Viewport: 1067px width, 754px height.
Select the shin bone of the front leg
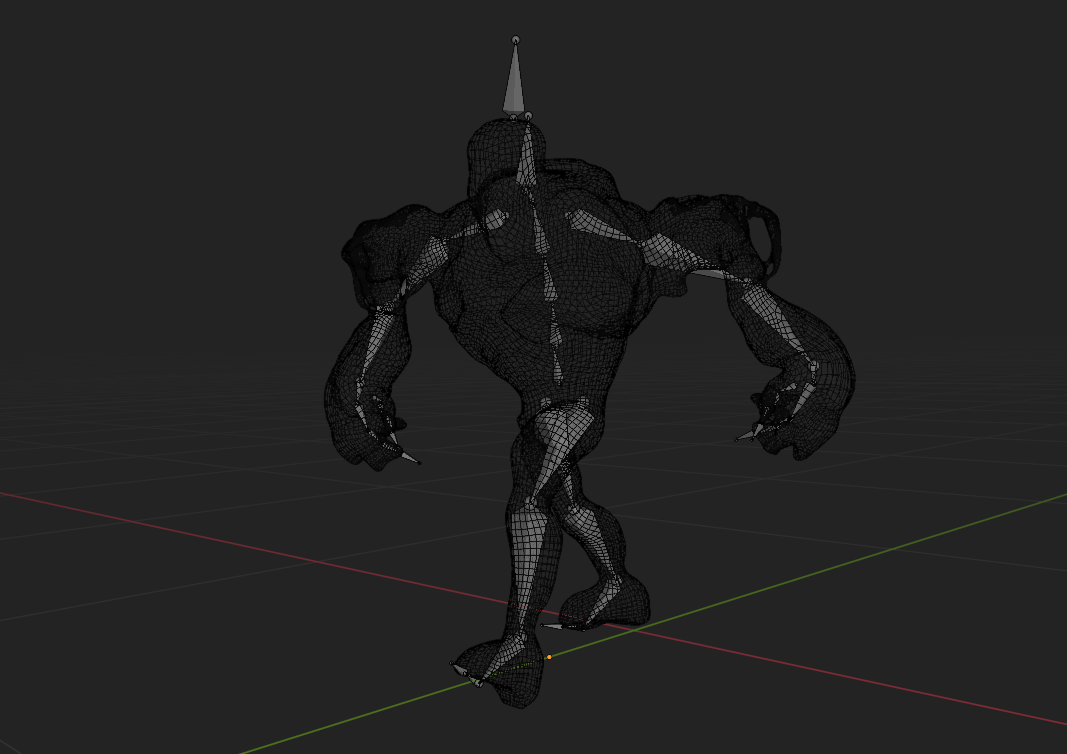pos(527,570)
